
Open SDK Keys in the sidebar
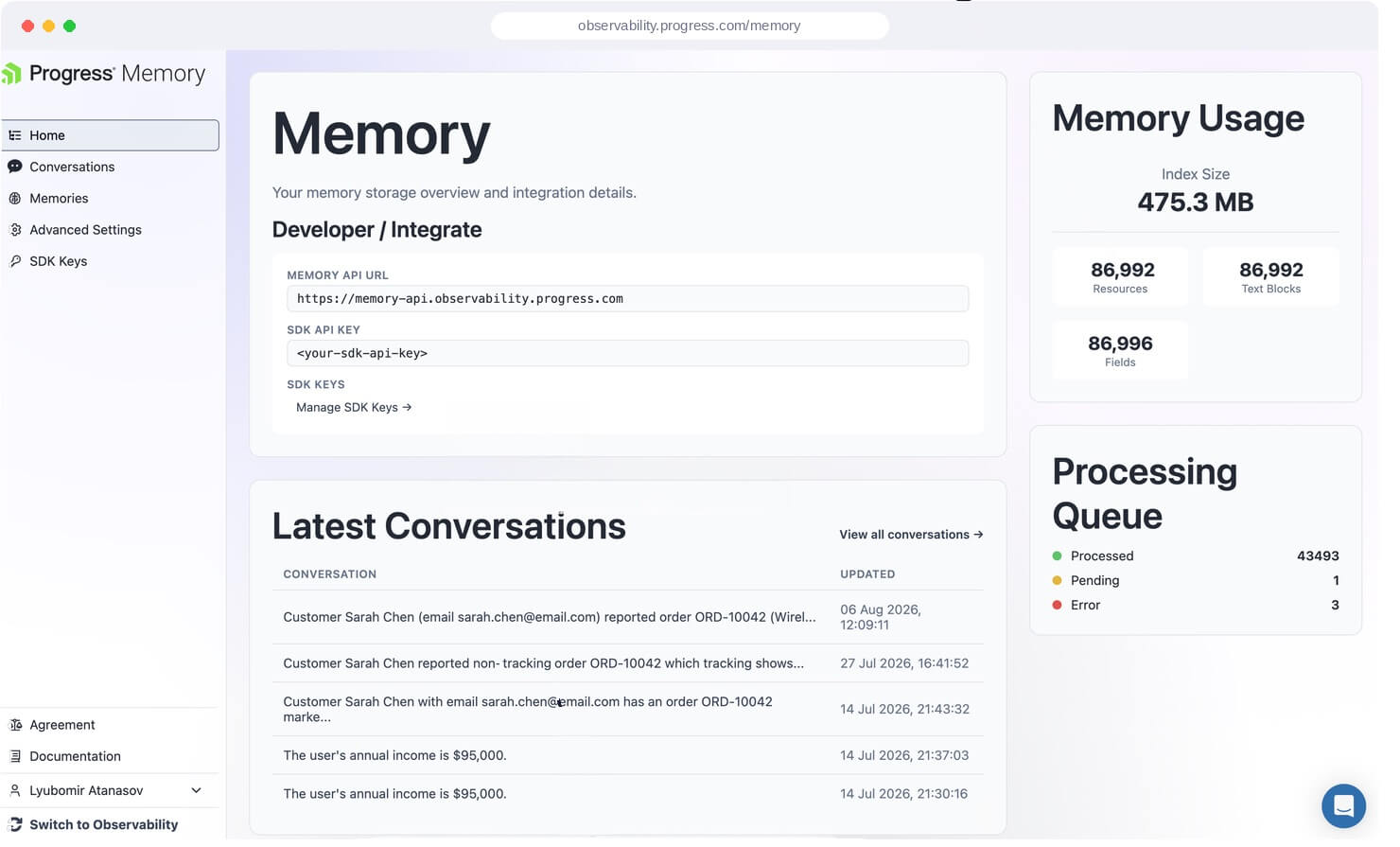click(x=111, y=263)
